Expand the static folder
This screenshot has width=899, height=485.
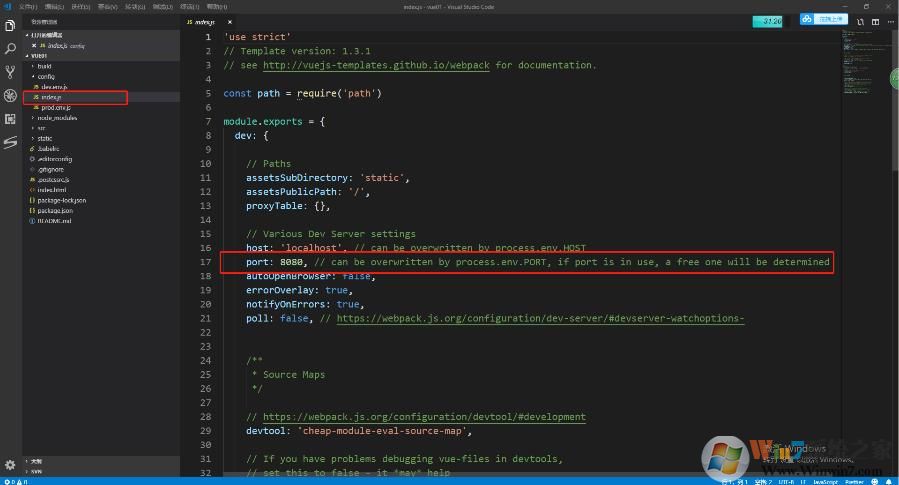point(45,138)
